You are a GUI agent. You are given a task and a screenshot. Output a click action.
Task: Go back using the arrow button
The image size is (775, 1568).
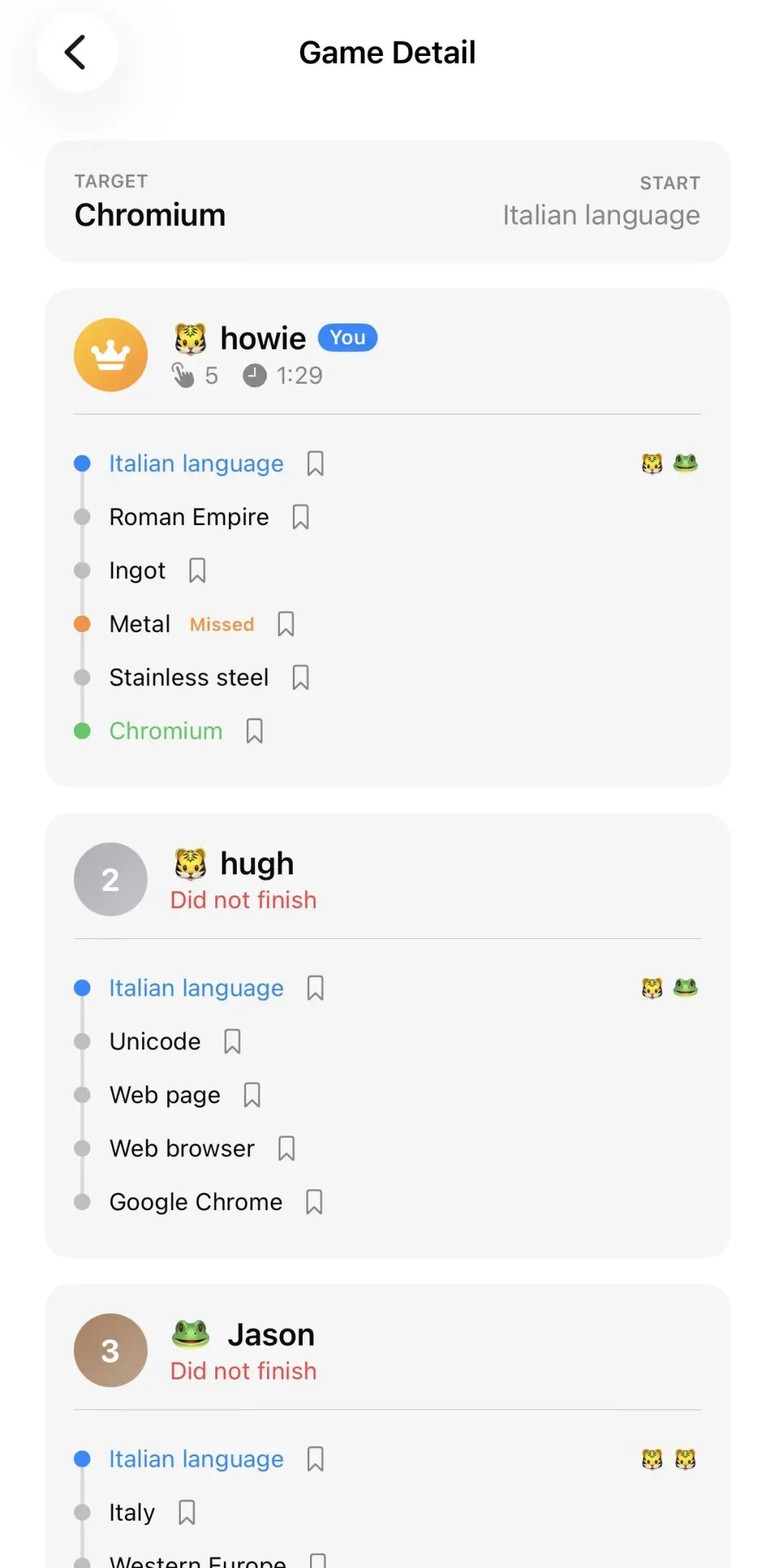[x=76, y=52]
